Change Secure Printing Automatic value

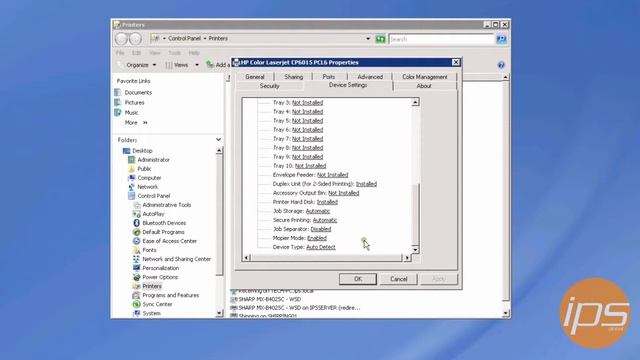324,220
